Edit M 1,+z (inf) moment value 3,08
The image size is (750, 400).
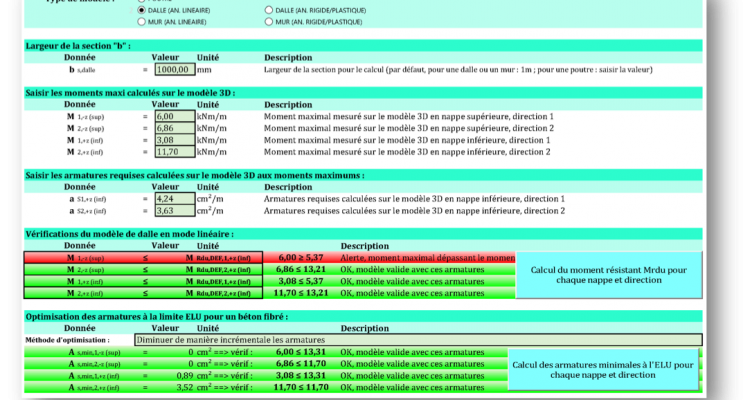175,140
